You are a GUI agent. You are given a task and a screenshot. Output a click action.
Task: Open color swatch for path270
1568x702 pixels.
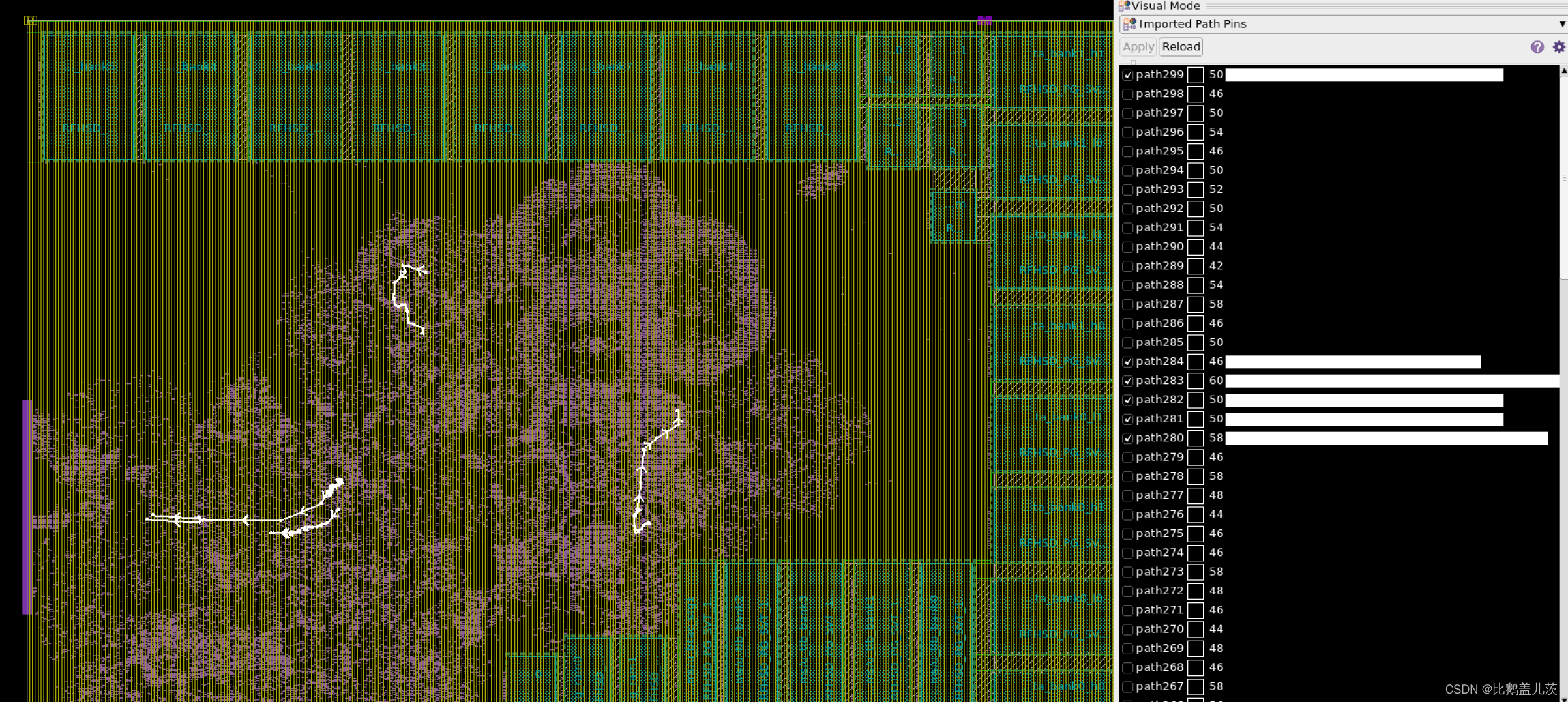pos(1195,630)
